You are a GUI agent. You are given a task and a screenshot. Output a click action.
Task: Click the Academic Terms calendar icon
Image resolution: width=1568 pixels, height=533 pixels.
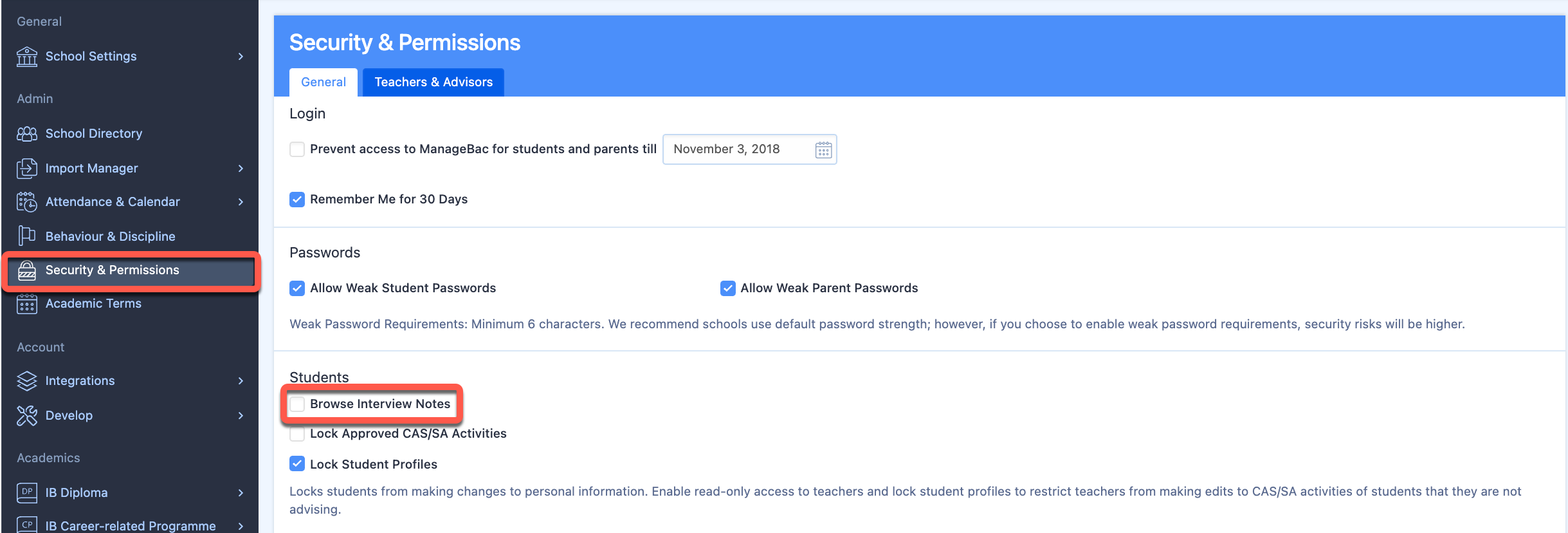(x=27, y=304)
